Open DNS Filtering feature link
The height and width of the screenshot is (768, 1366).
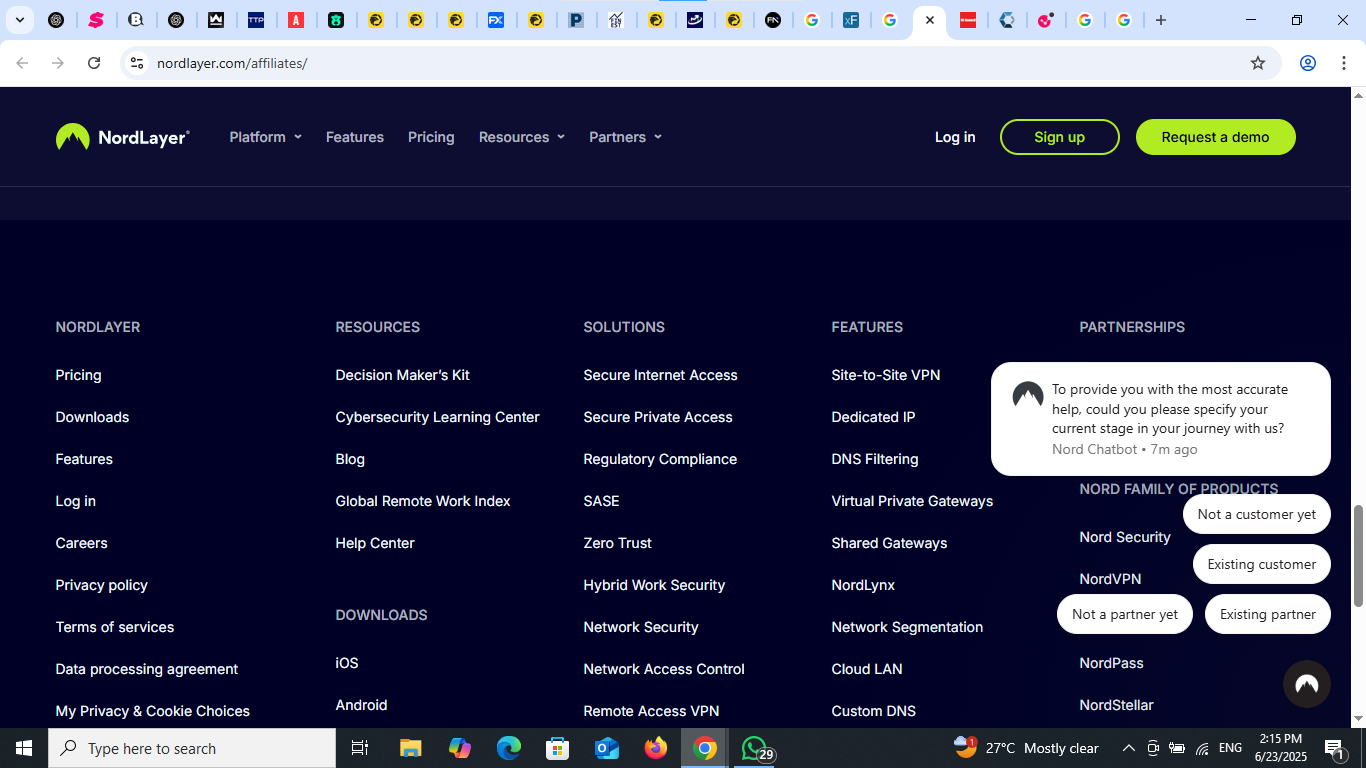click(875, 459)
